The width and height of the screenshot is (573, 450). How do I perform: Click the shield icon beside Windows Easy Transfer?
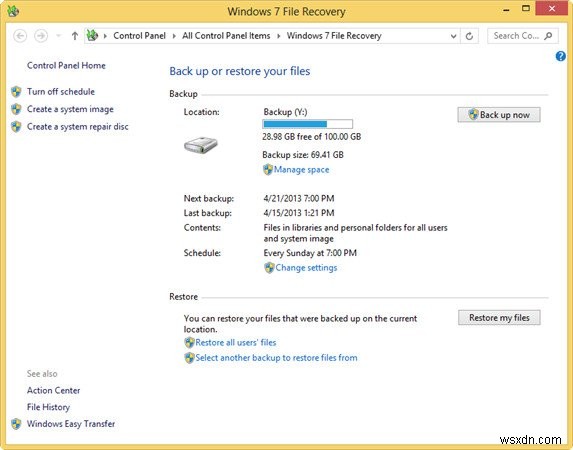tap(16, 424)
